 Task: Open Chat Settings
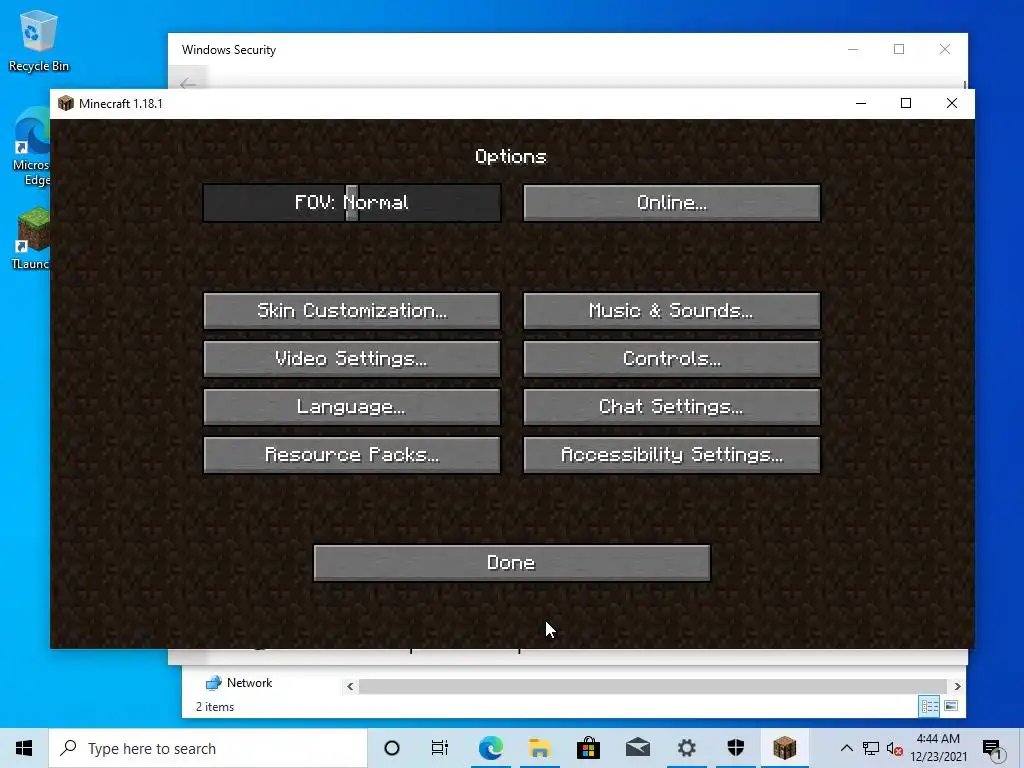(x=671, y=407)
